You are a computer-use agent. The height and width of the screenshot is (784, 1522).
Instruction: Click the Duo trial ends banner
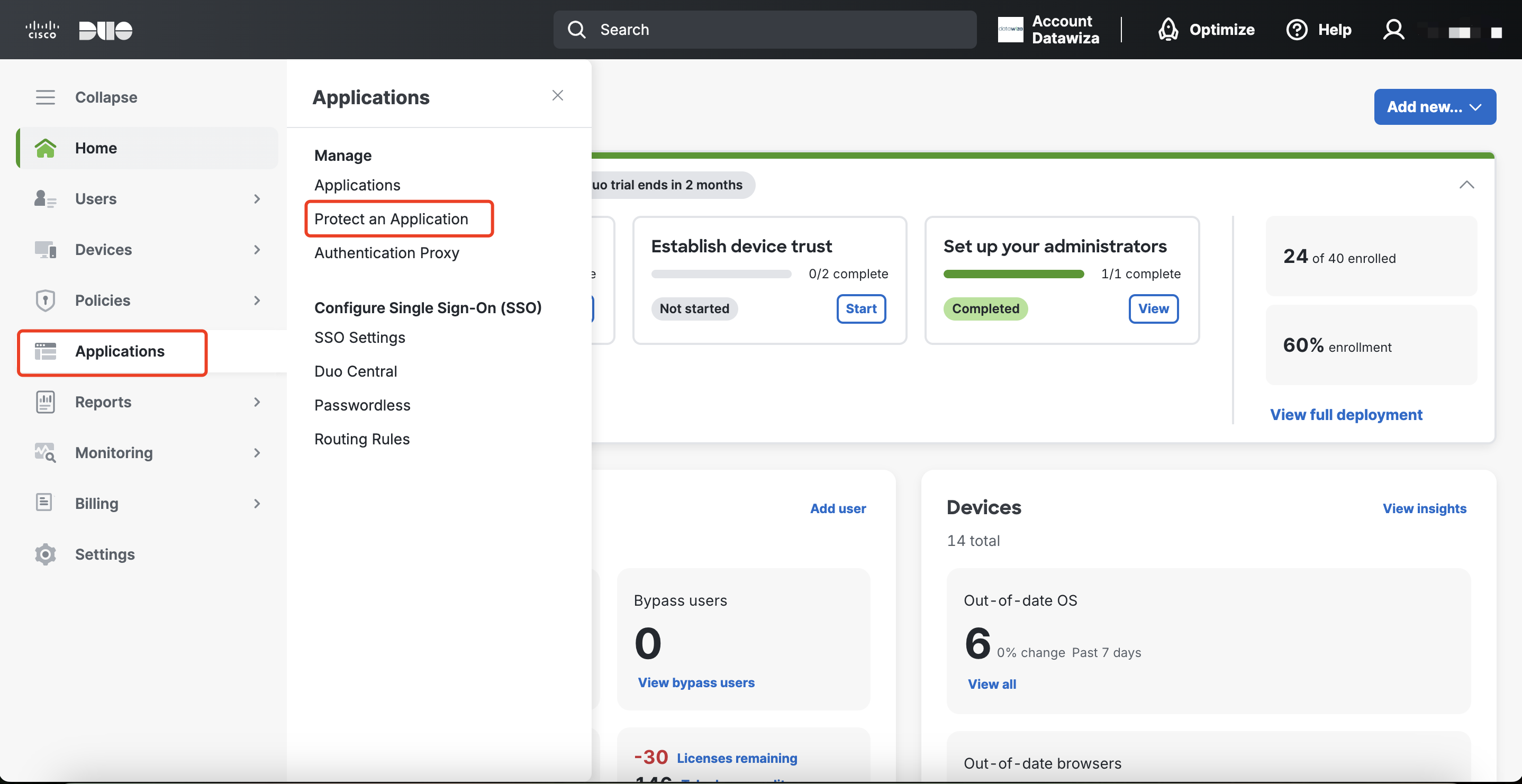(x=673, y=185)
